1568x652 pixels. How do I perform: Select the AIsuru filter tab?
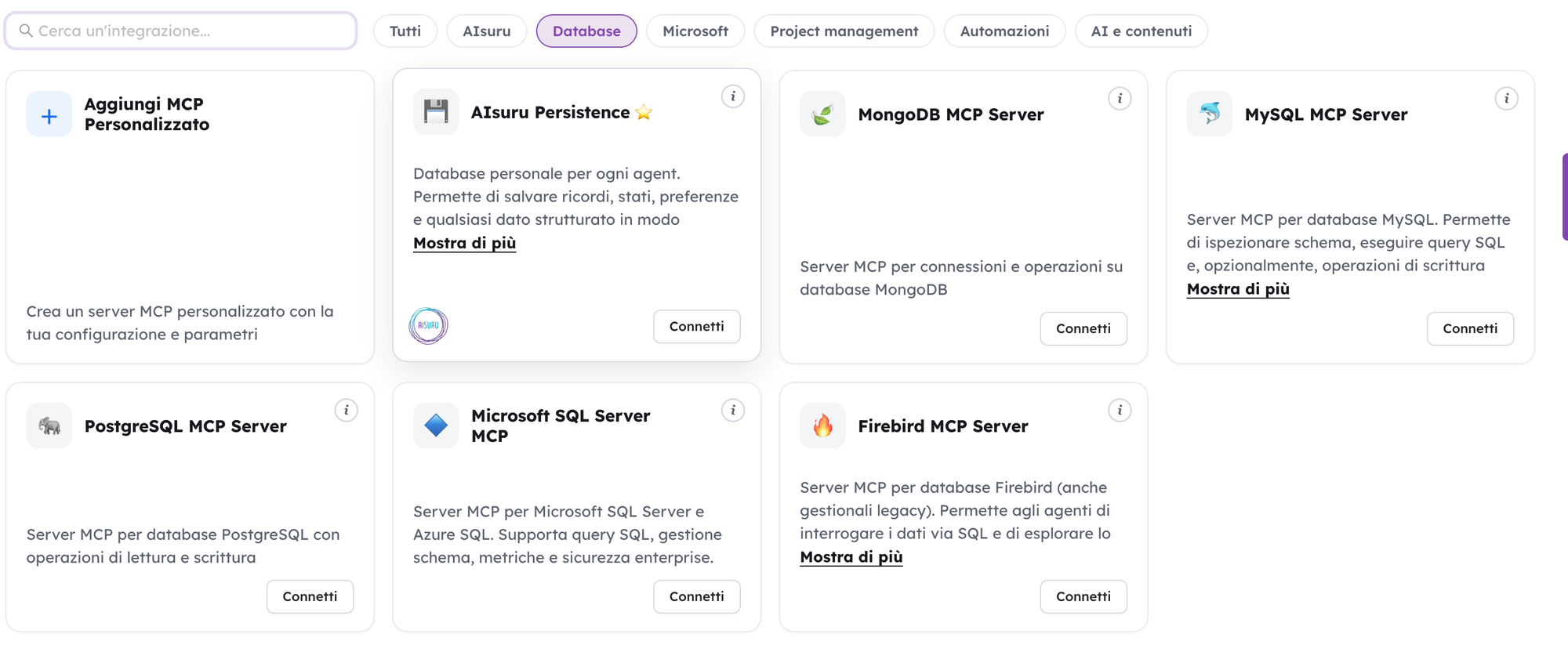point(487,31)
